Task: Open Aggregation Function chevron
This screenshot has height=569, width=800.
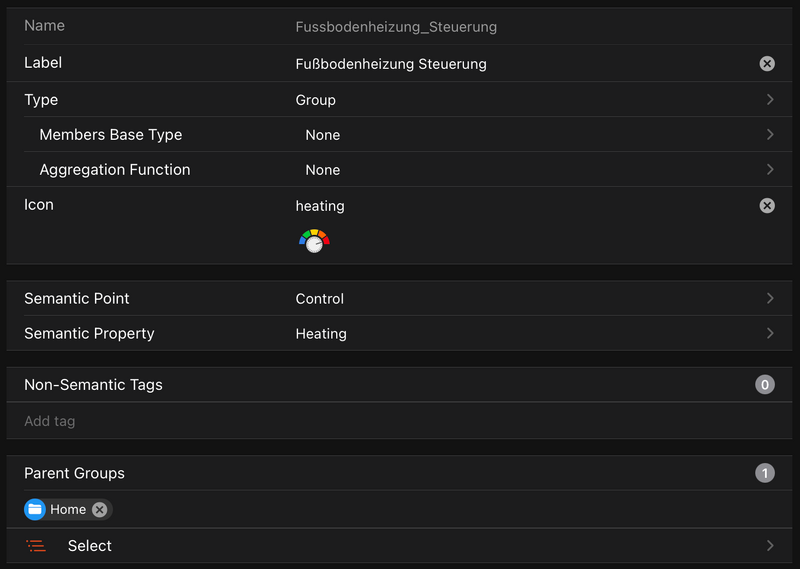Action: (770, 170)
